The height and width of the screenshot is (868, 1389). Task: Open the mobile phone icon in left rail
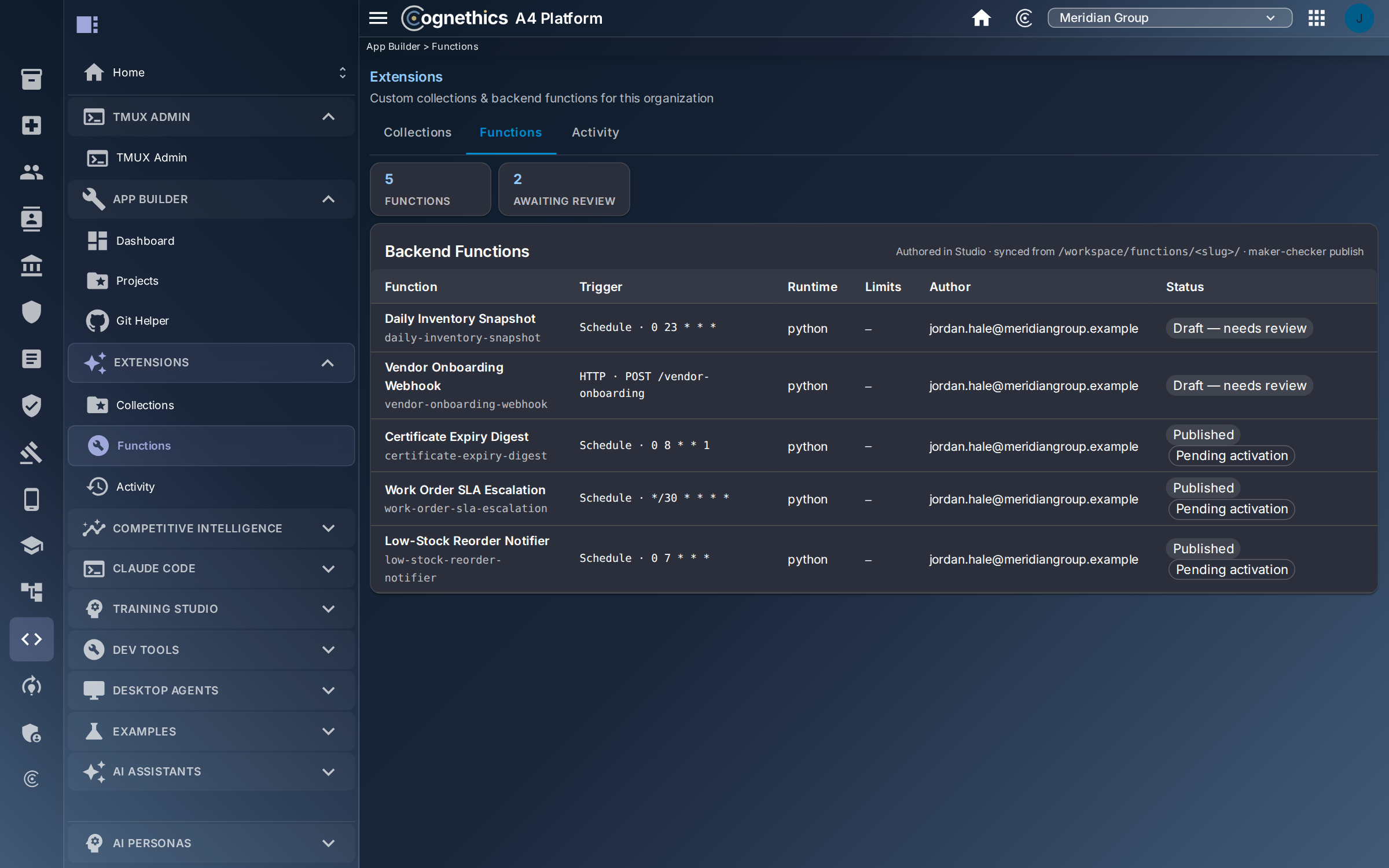31,499
